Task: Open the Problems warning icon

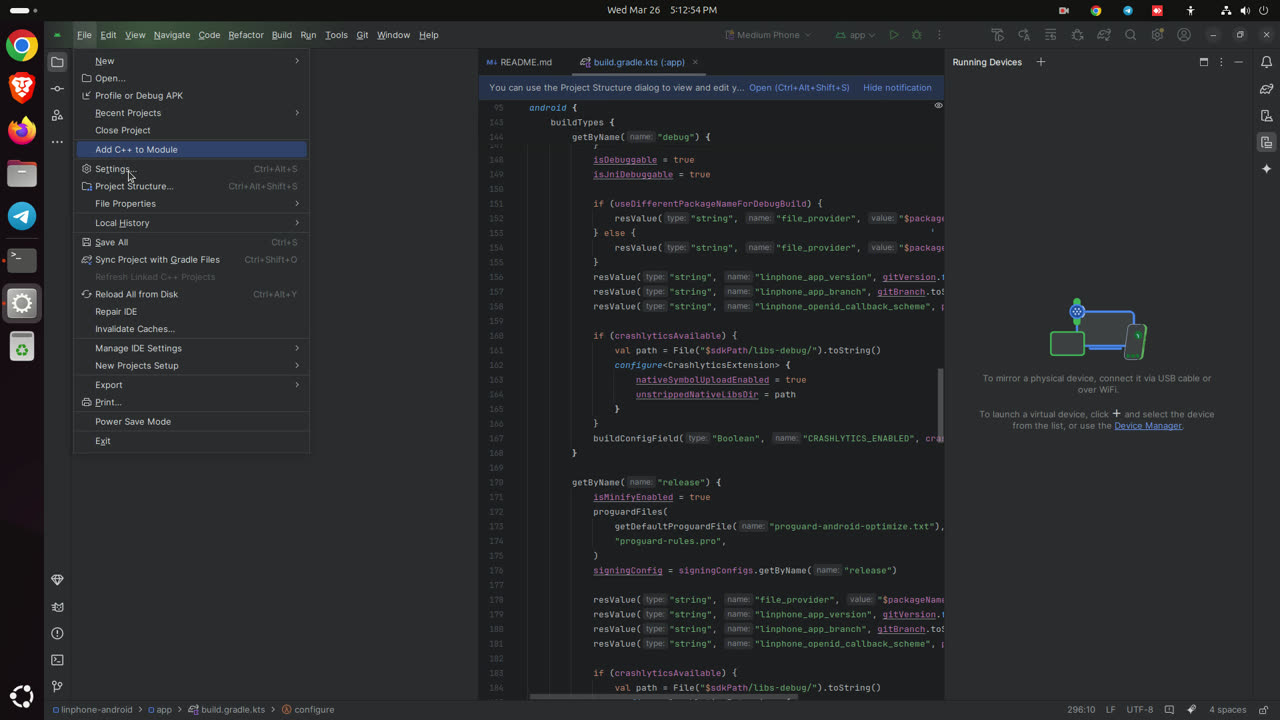Action: pyautogui.click(x=57, y=633)
